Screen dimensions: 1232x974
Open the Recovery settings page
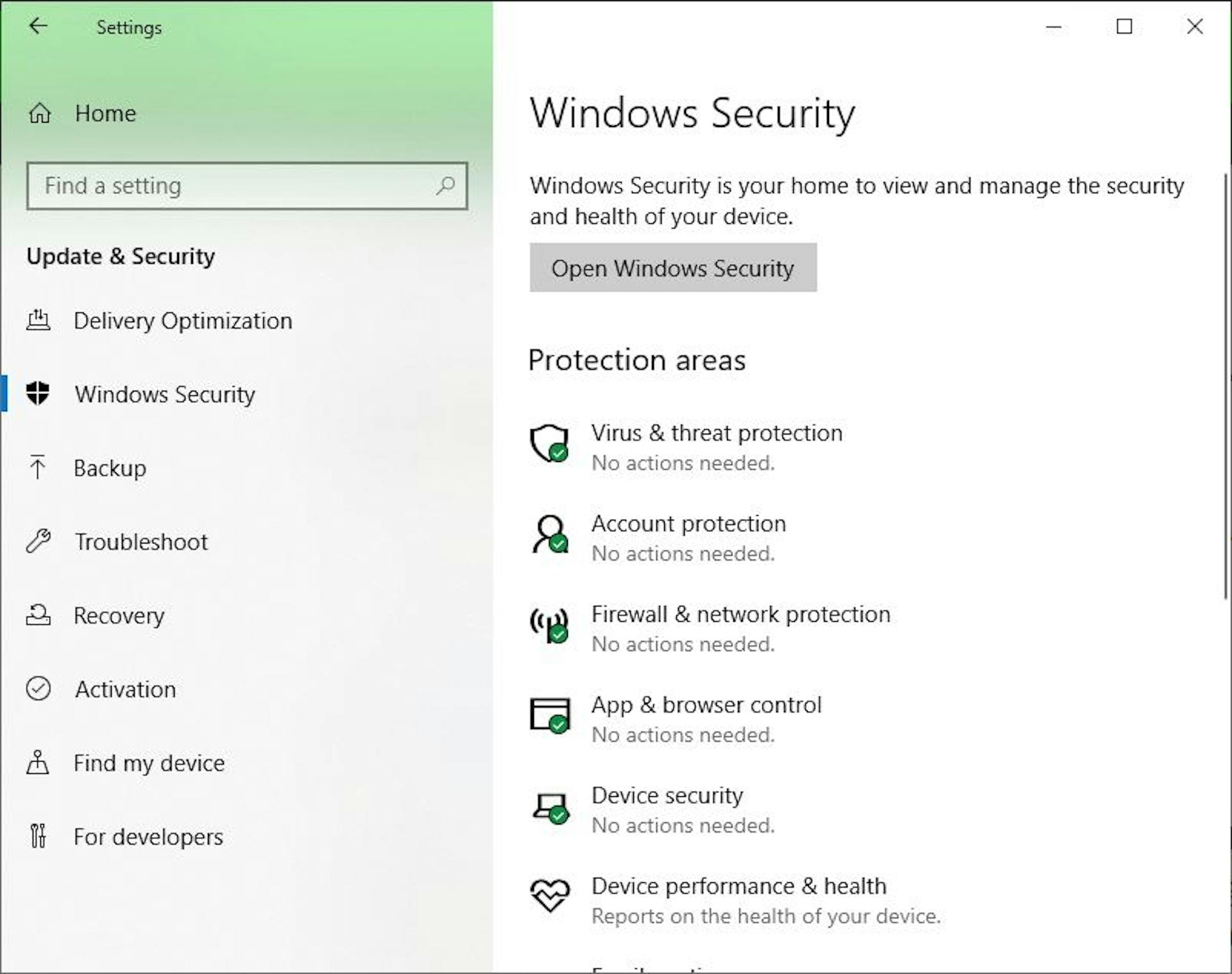click(119, 616)
